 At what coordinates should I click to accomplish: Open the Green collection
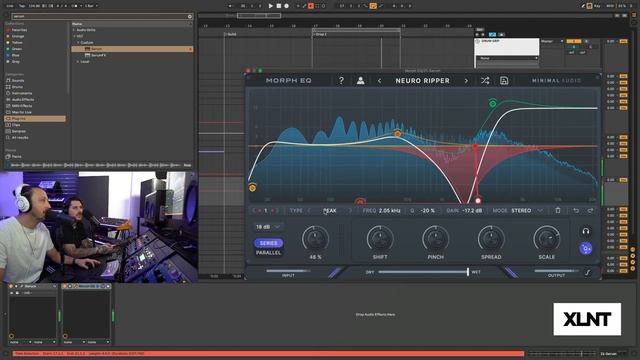pos(17,49)
